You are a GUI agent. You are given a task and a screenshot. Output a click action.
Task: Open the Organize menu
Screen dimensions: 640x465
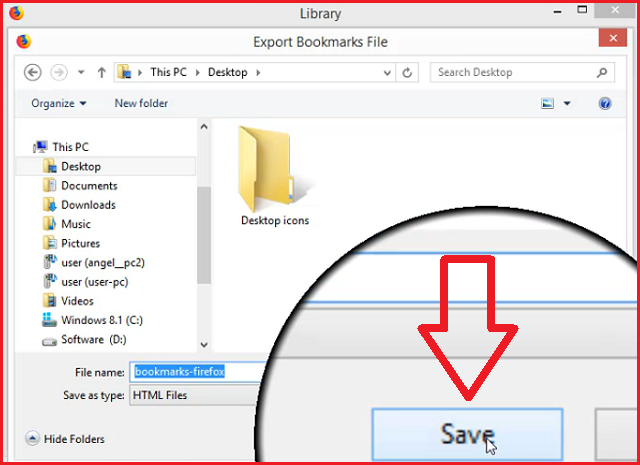click(x=59, y=103)
